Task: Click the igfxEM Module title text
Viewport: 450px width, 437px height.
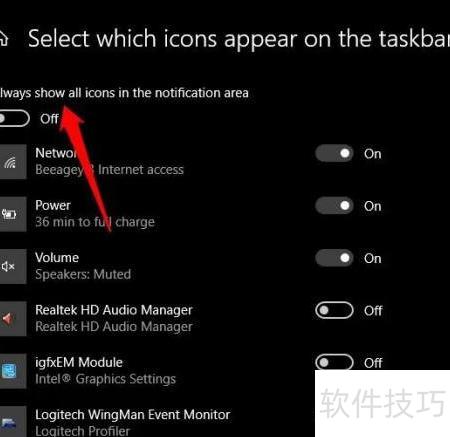Action: (79, 362)
